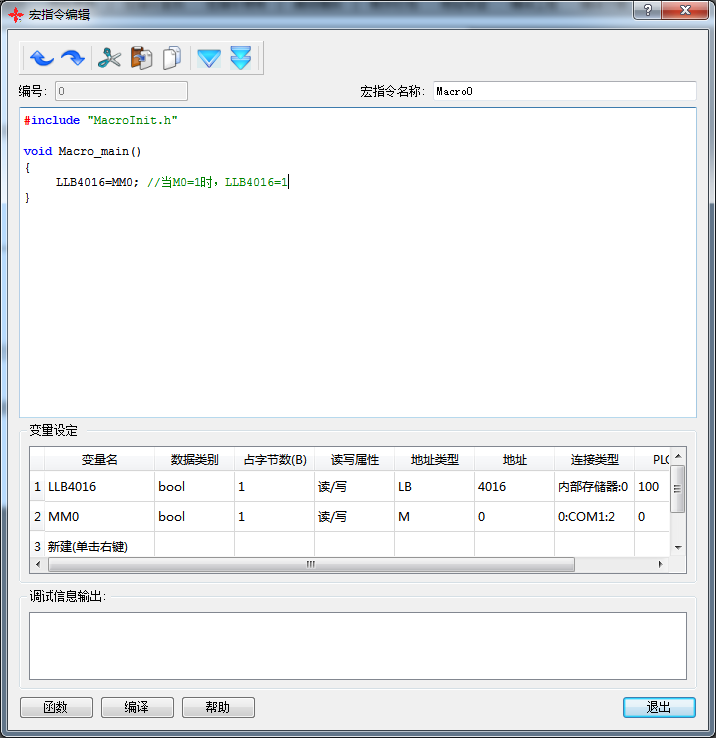Click the 数据类别 column header

tap(194, 460)
